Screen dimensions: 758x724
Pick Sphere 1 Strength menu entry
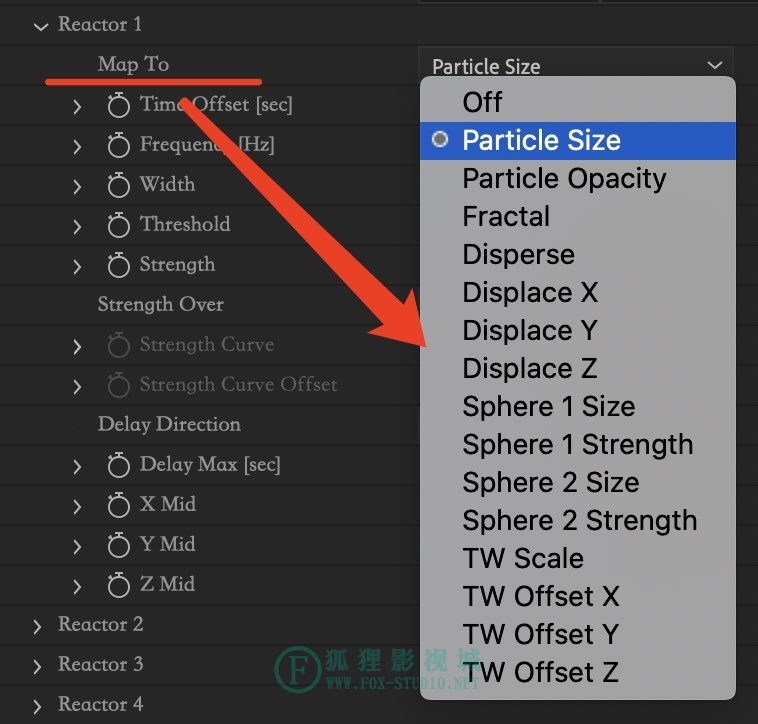click(578, 445)
